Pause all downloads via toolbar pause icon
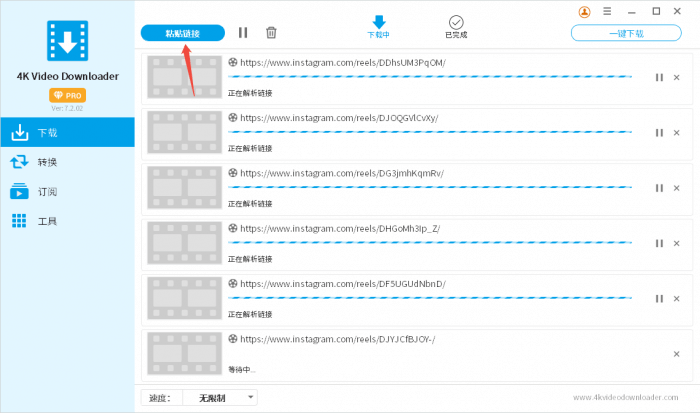The height and width of the screenshot is (413, 700). [x=243, y=33]
